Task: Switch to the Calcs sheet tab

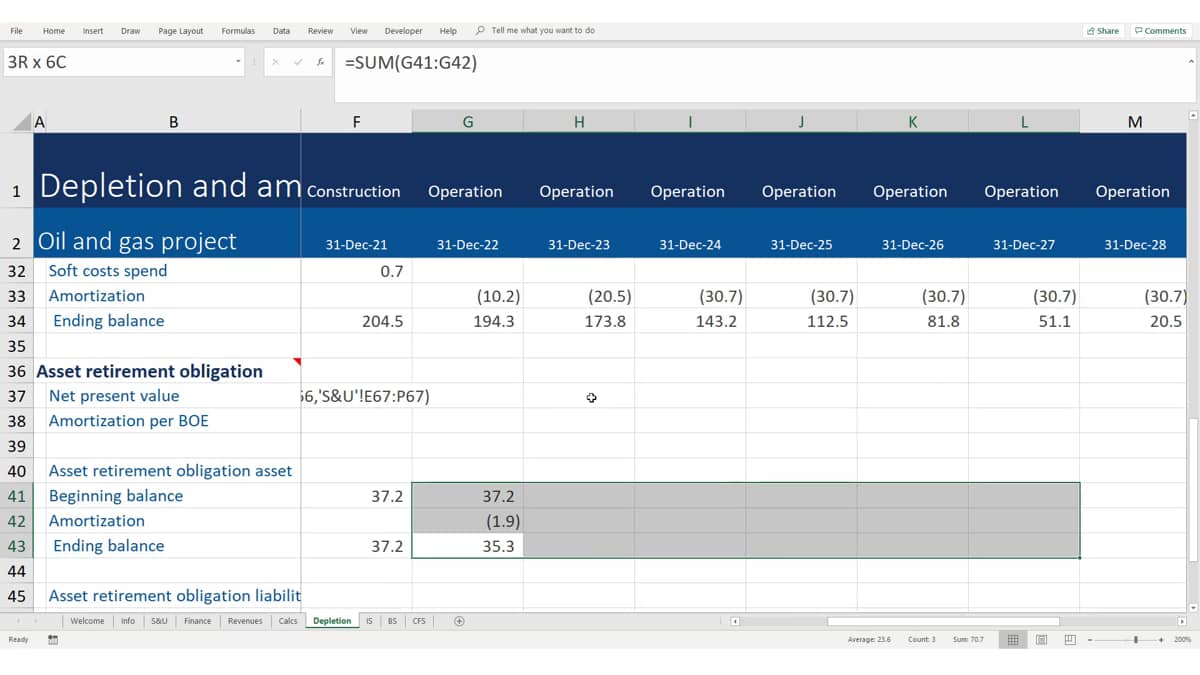Action: [288, 621]
